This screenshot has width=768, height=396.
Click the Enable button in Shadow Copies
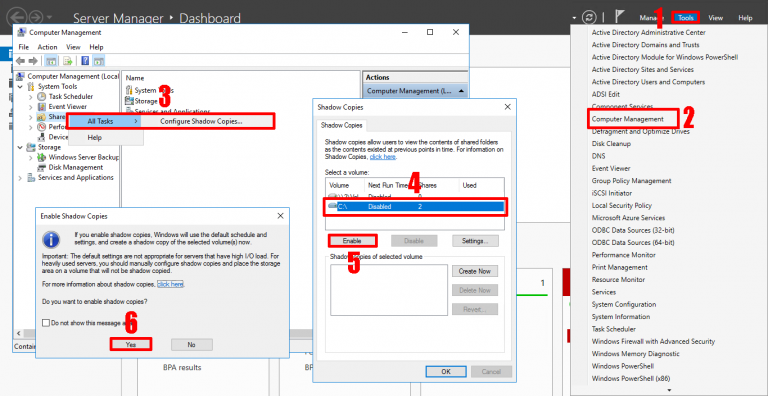tap(352, 241)
